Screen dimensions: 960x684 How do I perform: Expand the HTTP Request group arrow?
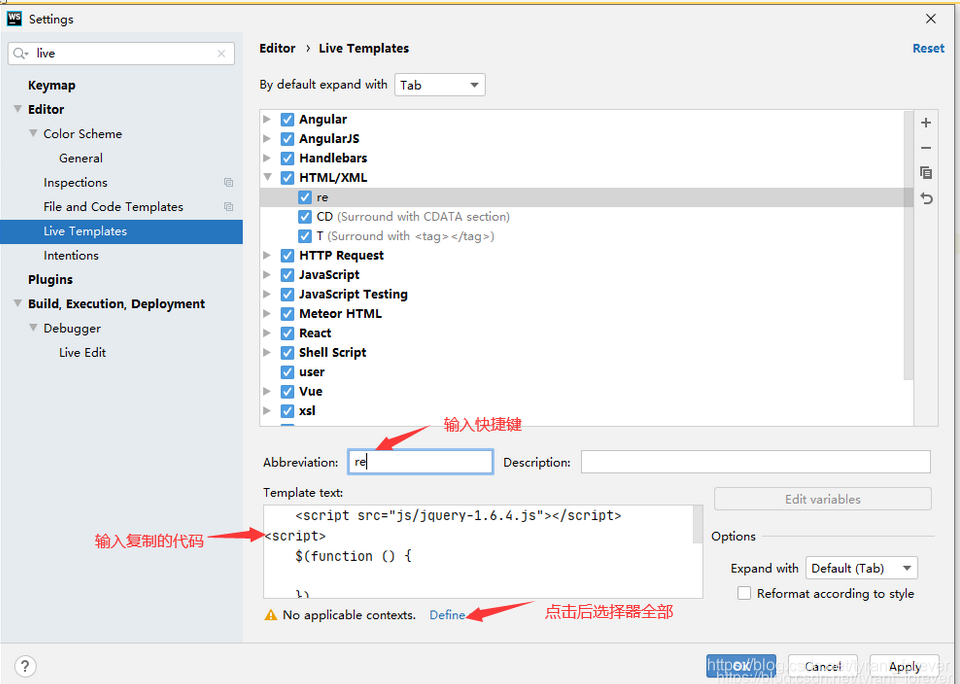click(267, 255)
